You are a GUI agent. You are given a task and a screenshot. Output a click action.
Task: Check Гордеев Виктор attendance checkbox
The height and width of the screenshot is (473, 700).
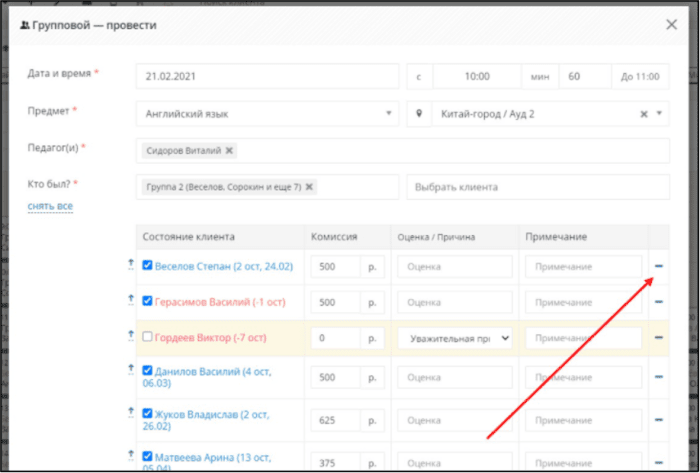pyautogui.click(x=147, y=336)
